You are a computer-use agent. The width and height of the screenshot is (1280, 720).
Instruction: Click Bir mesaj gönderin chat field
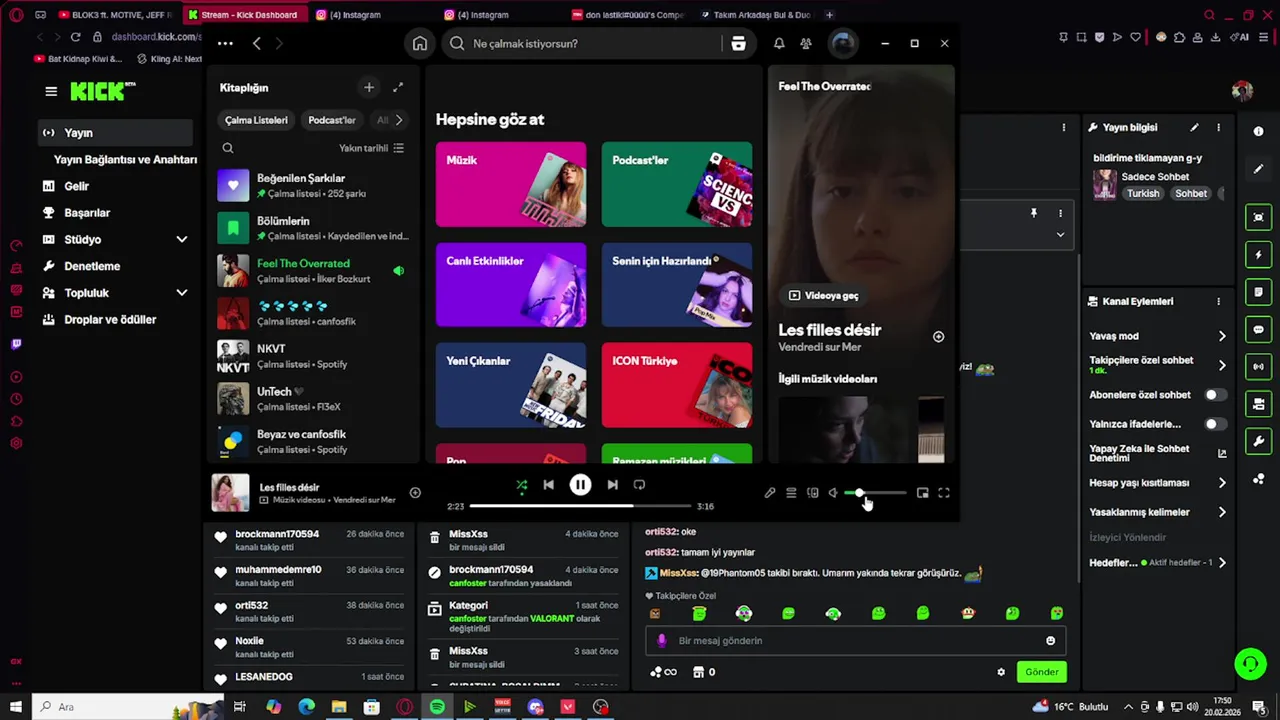[855, 641]
